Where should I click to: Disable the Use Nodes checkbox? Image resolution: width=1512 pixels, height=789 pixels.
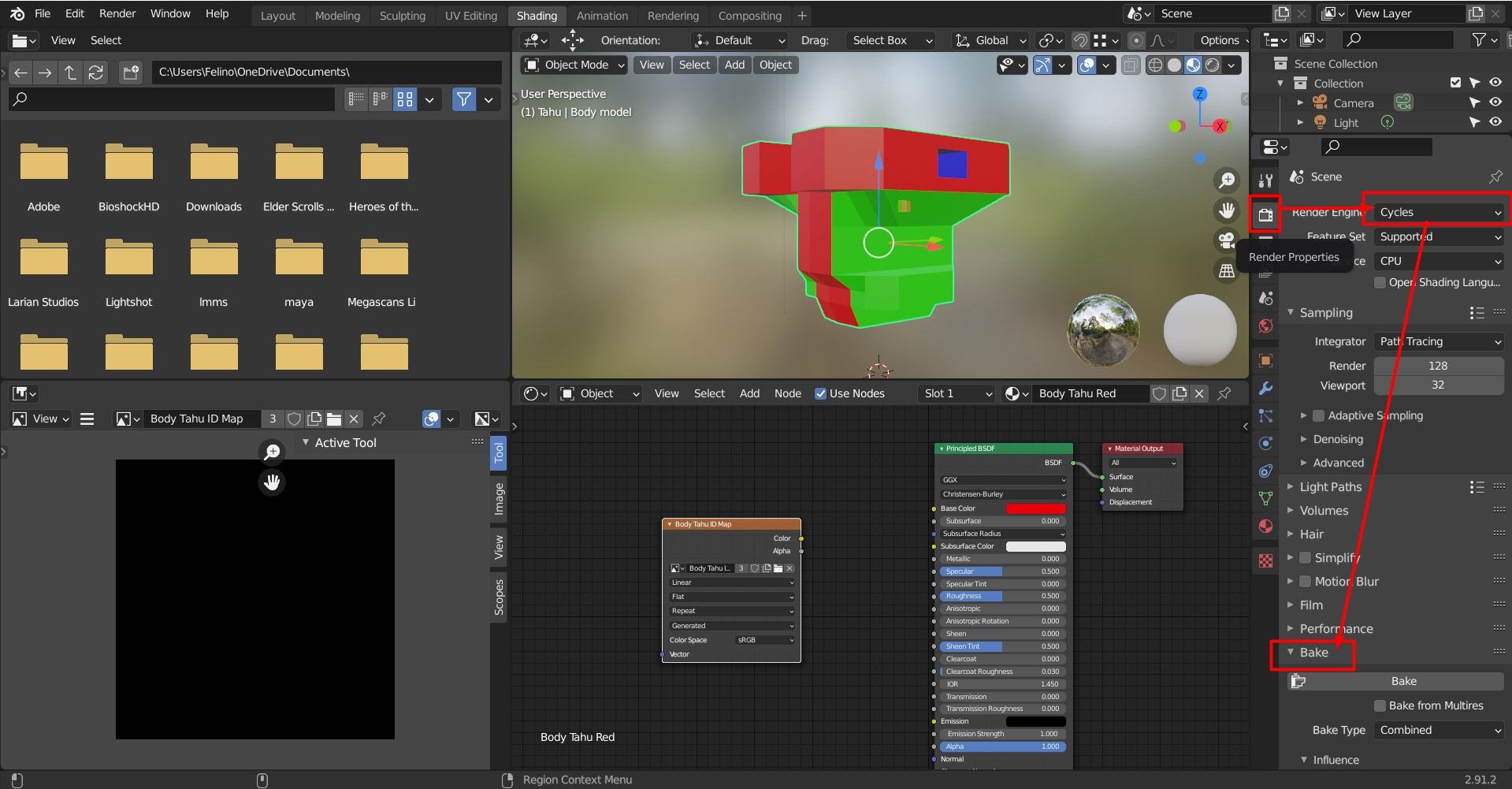(820, 393)
